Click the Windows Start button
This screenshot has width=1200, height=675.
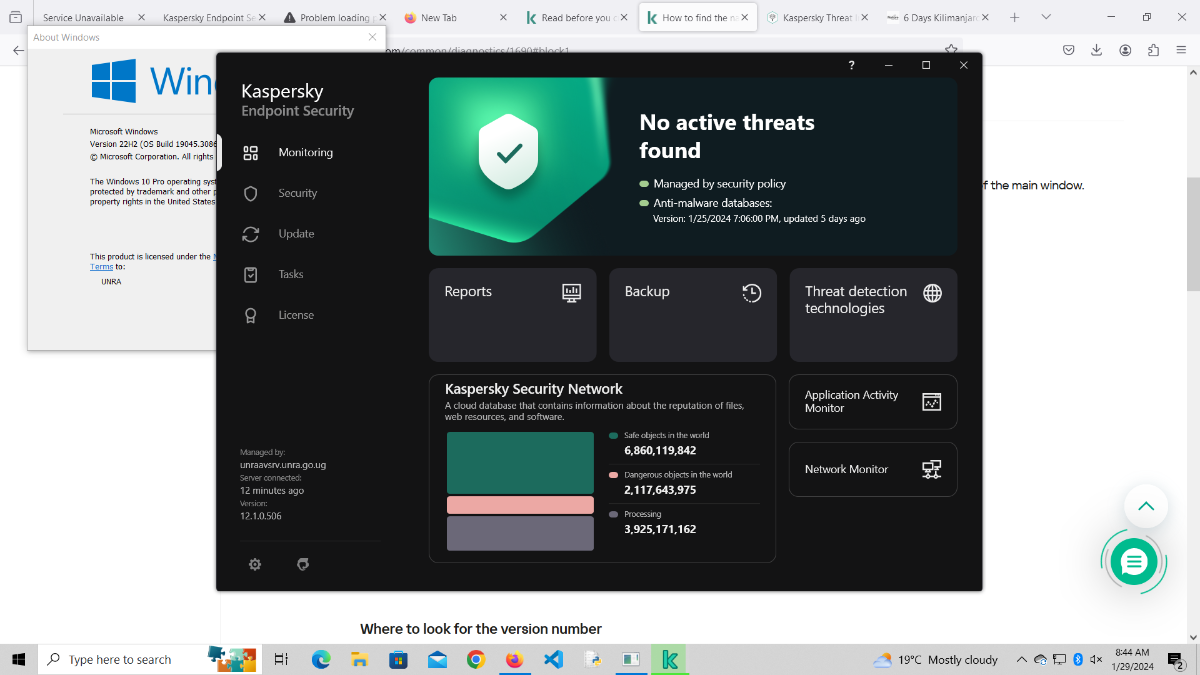(18, 659)
